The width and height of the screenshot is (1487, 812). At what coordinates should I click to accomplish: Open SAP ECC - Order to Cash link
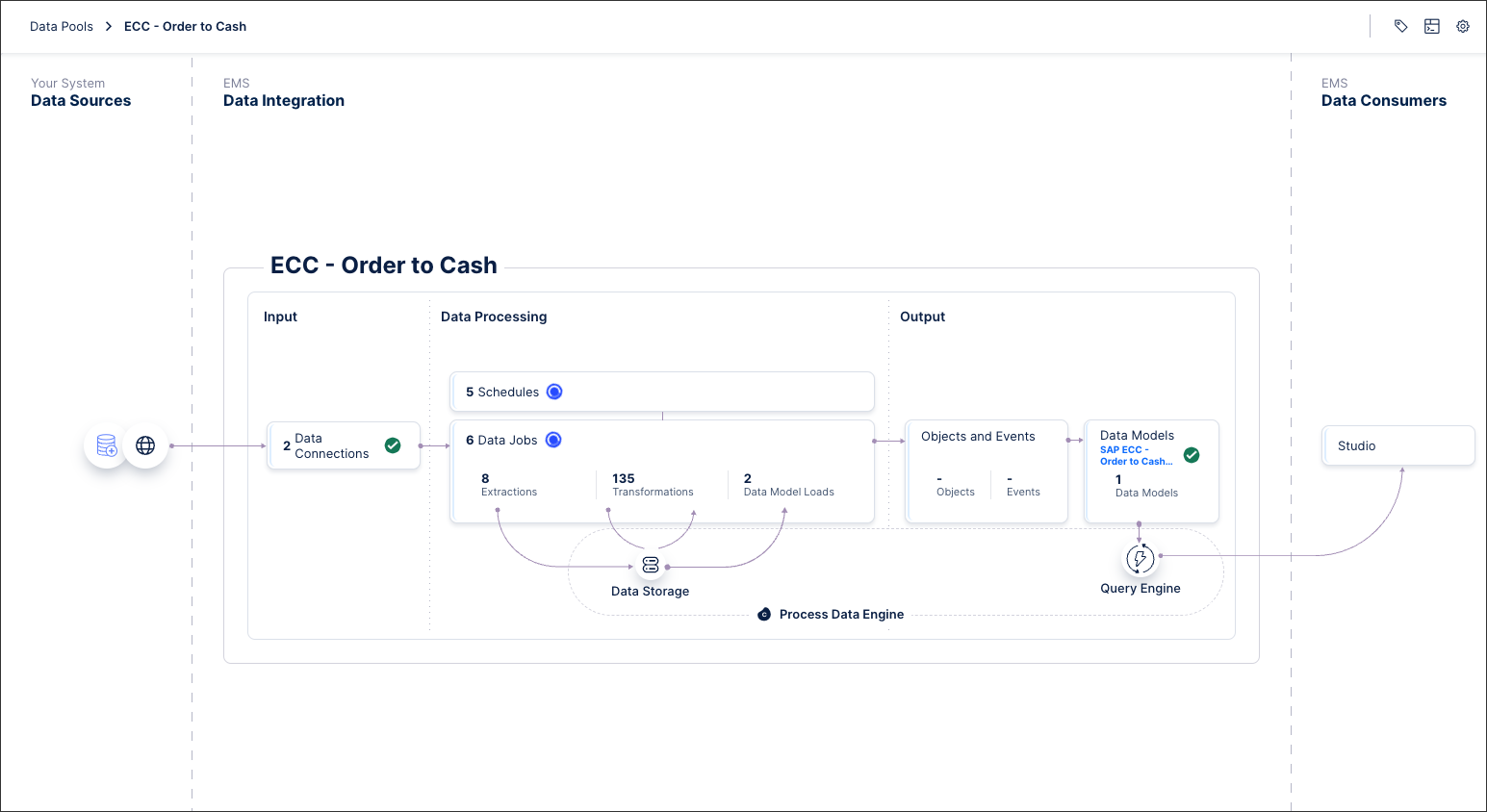point(1136,455)
